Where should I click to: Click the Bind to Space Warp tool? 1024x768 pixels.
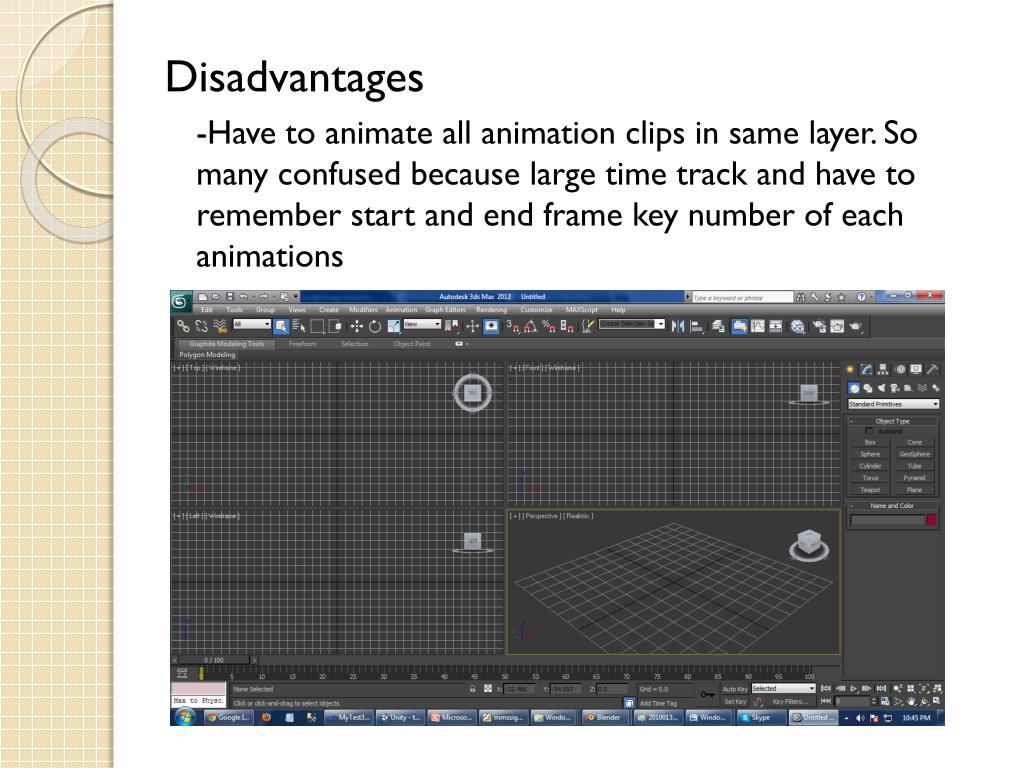[x=220, y=325]
